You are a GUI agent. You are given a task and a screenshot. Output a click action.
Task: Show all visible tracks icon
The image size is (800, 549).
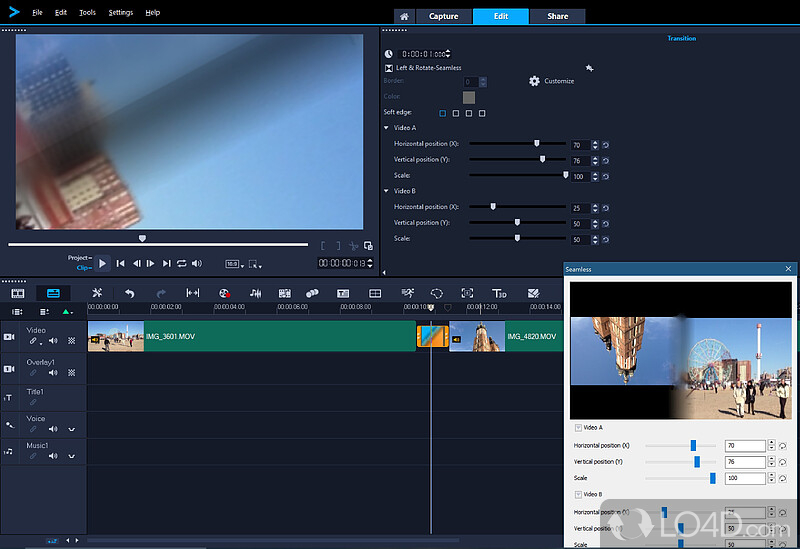coord(17,312)
